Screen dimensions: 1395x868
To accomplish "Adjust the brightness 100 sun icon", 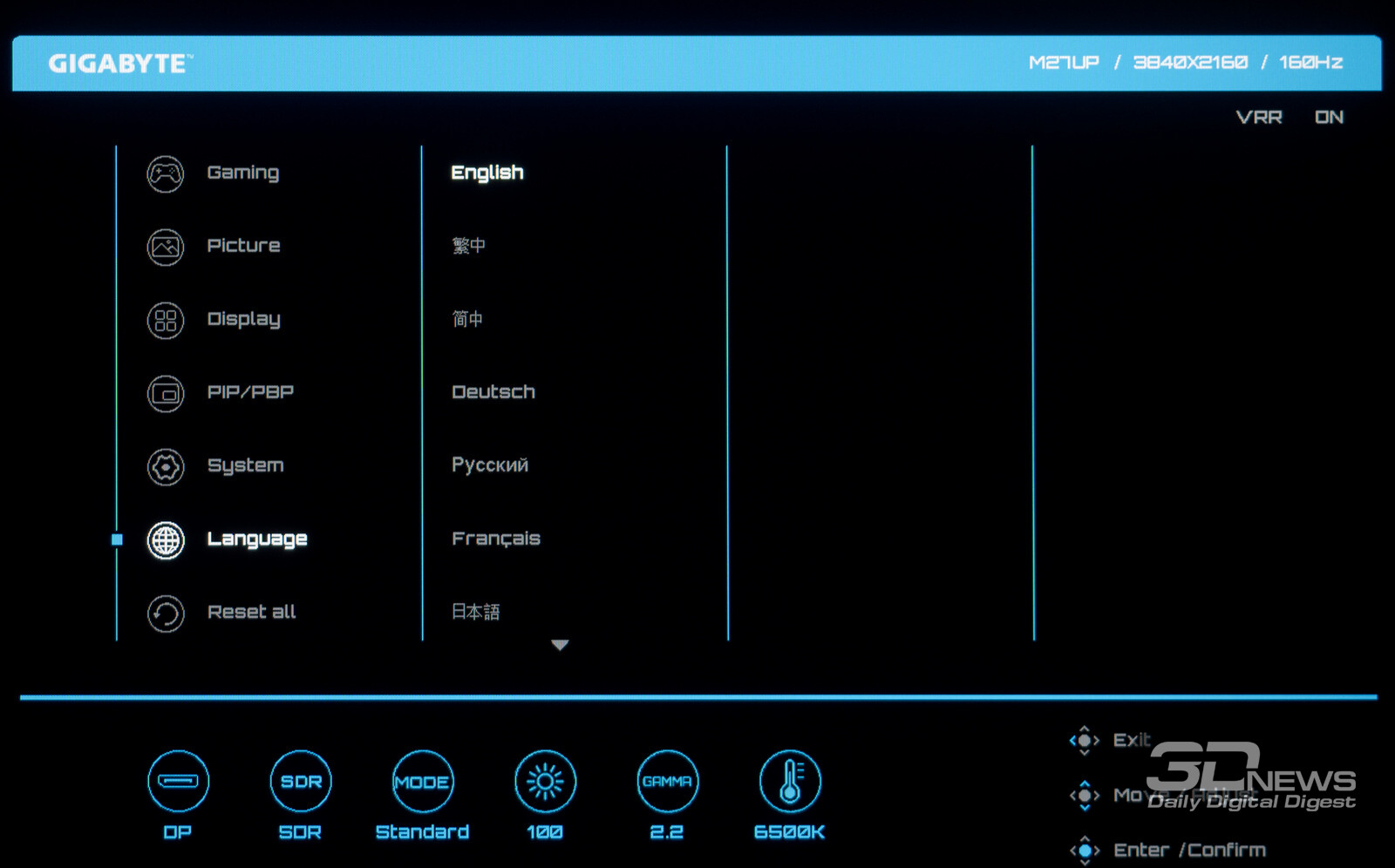I will pos(545,781).
